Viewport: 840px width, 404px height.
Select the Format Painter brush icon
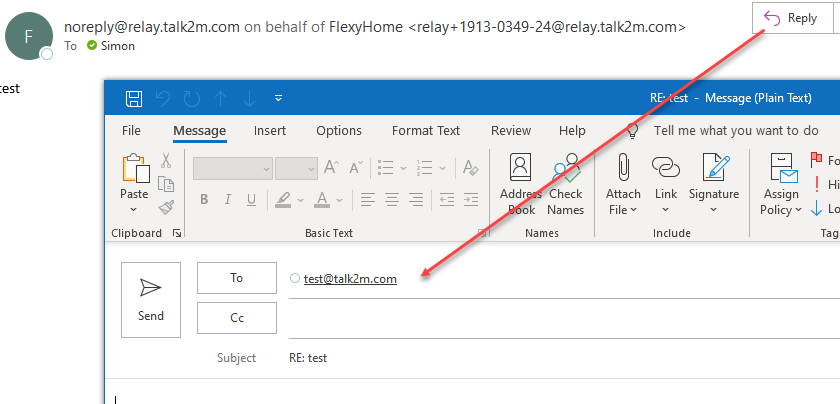(x=166, y=207)
